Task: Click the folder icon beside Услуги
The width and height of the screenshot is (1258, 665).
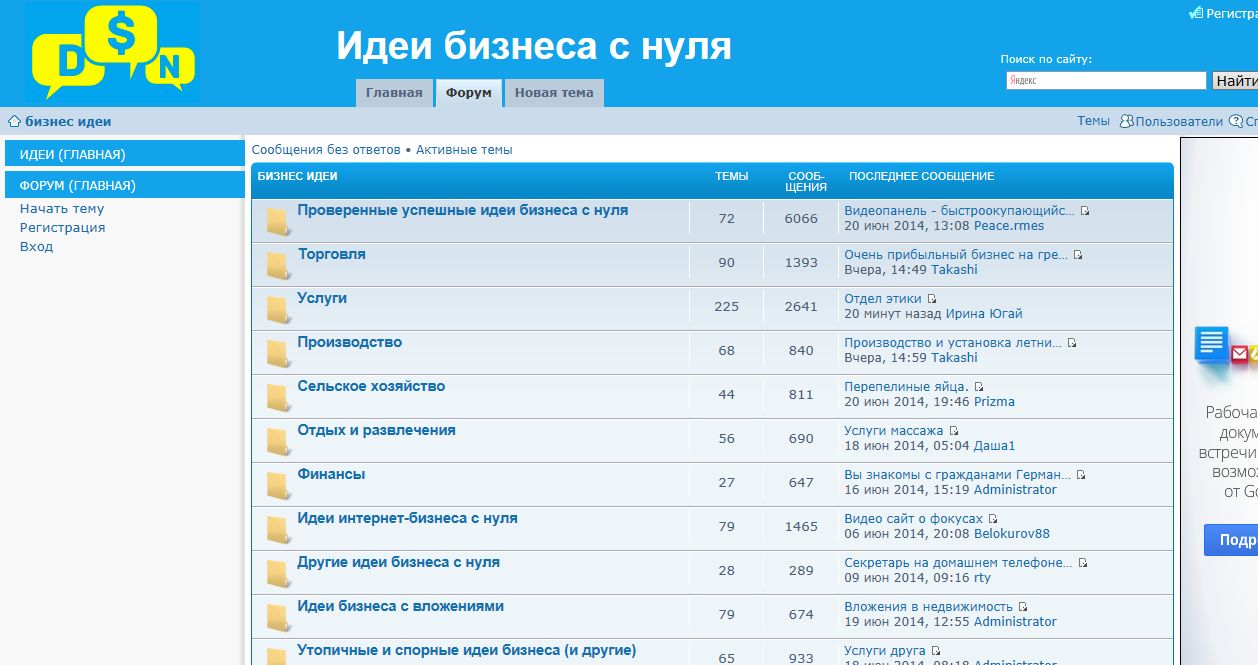Action: point(278,309)
